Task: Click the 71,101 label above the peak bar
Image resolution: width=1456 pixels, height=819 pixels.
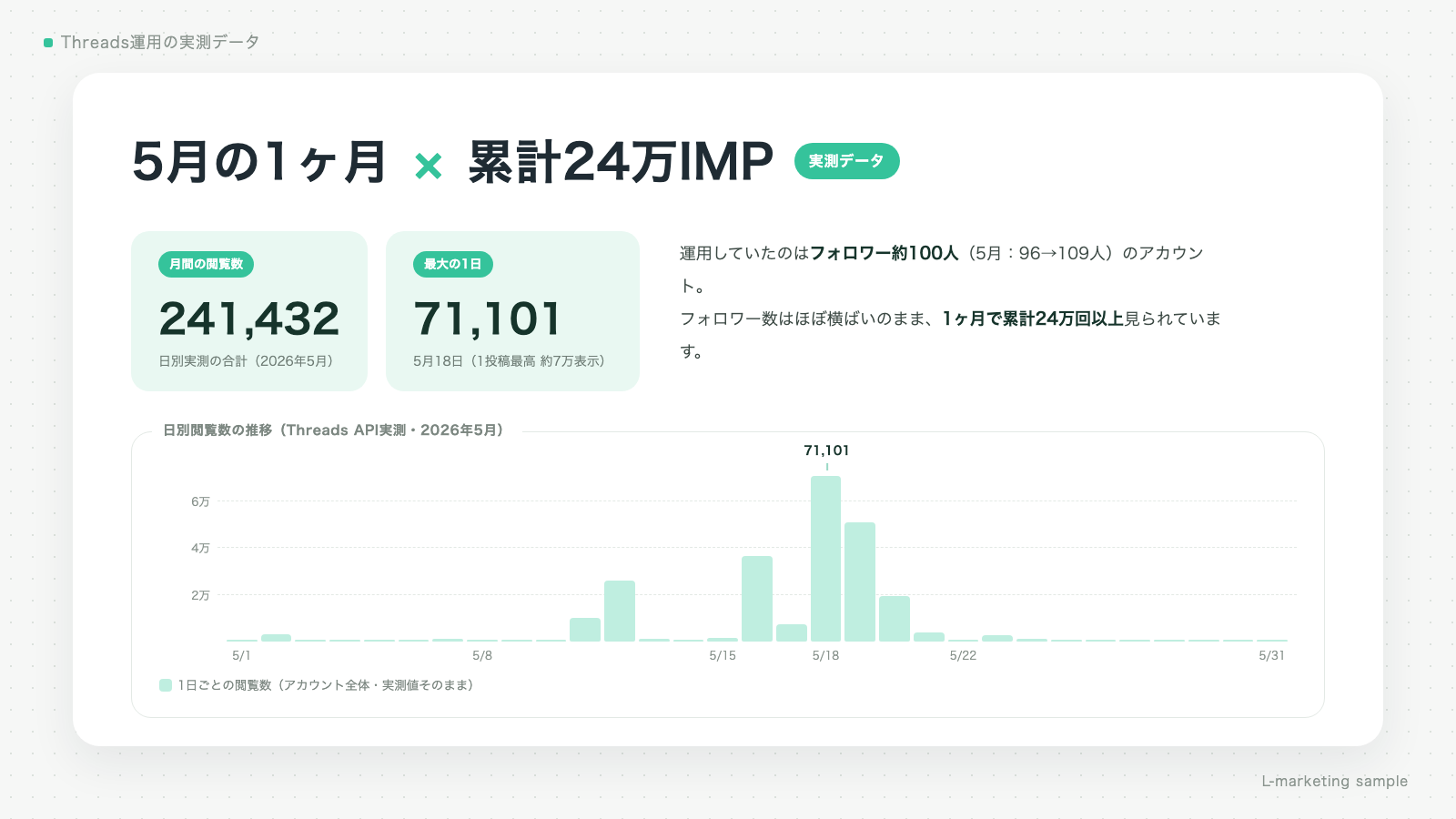Action: pyautogui.click(x=826, y=450)
